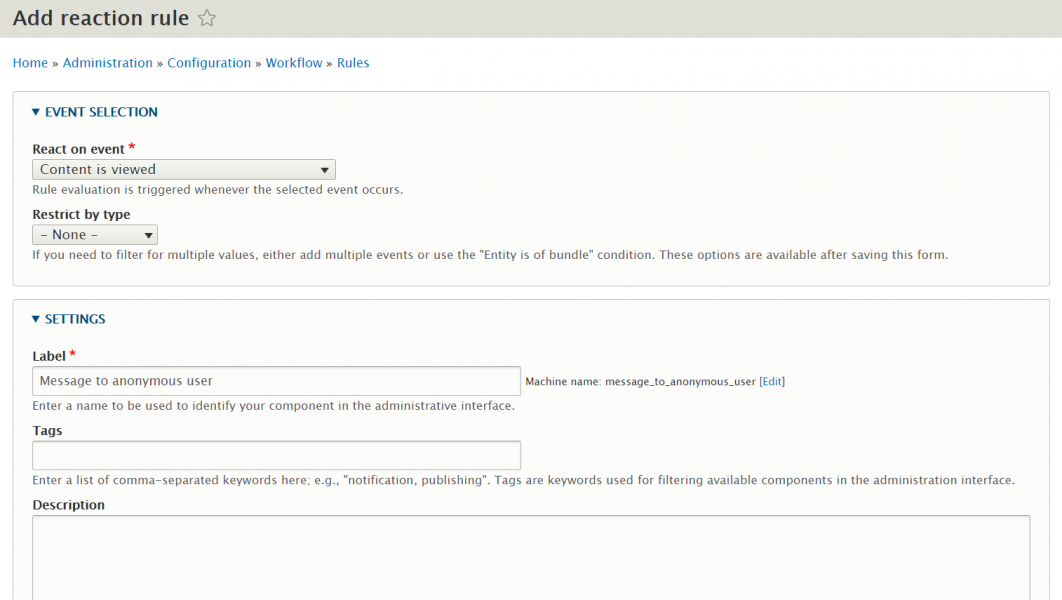Click inside the Label text field
Image resolution: width=1062 pixels, height=600 pixels.
click(276, 381)
